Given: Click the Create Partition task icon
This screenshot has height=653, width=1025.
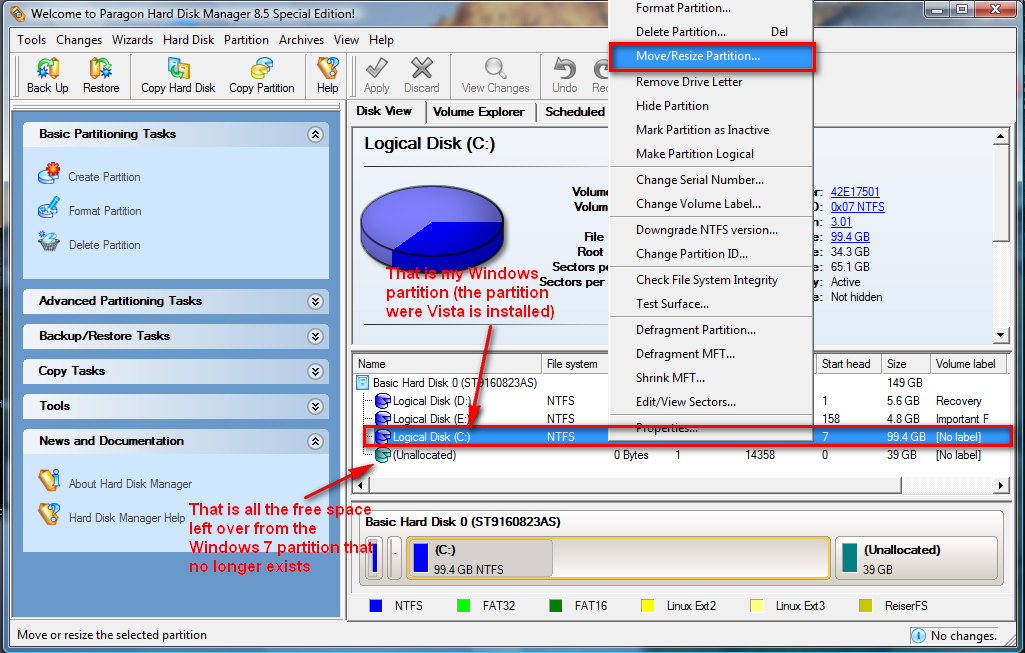Looking at the screenshot, I should [49, 174].
